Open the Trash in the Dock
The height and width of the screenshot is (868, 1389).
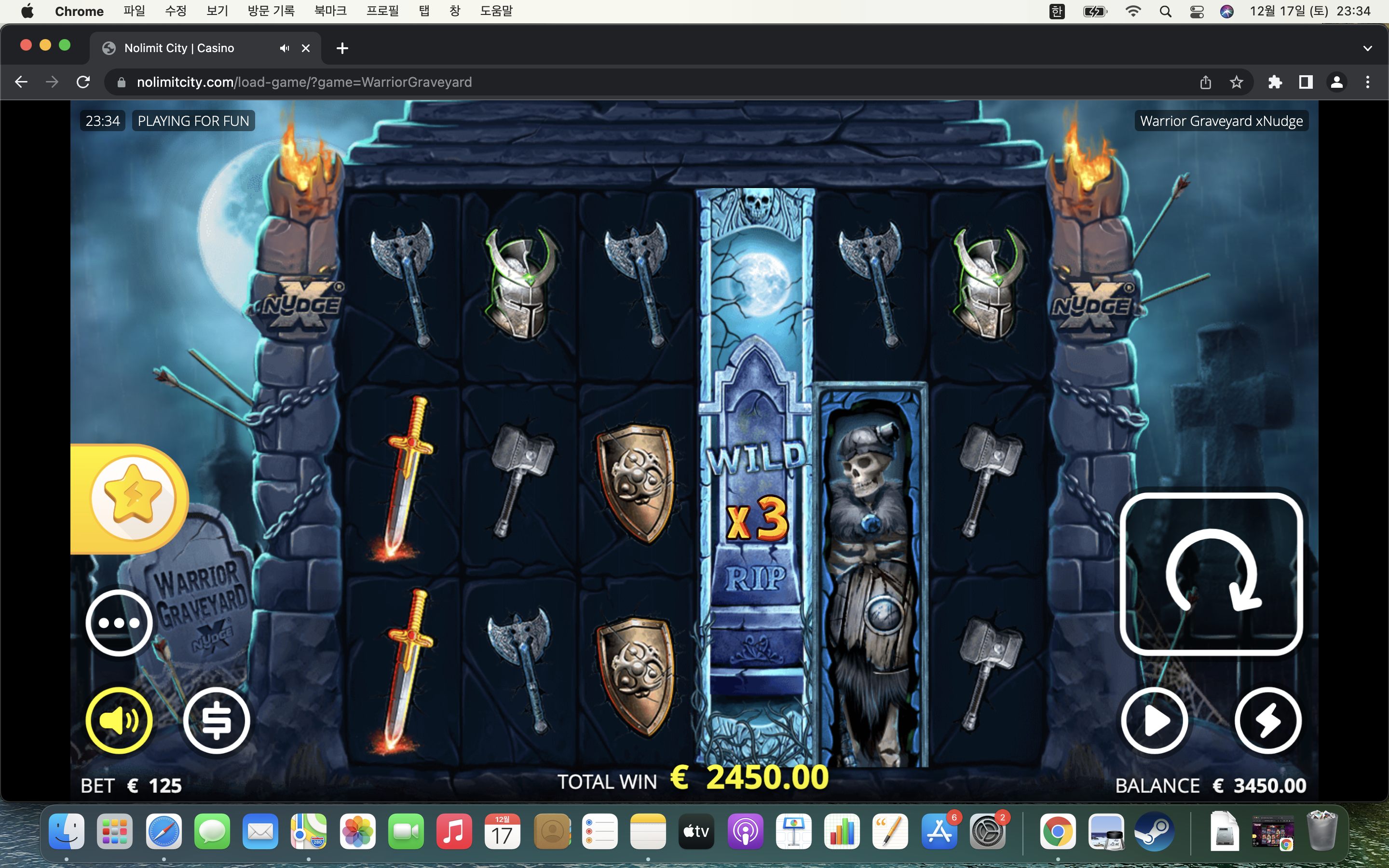pyautogui.click(x=1322, y=831)
